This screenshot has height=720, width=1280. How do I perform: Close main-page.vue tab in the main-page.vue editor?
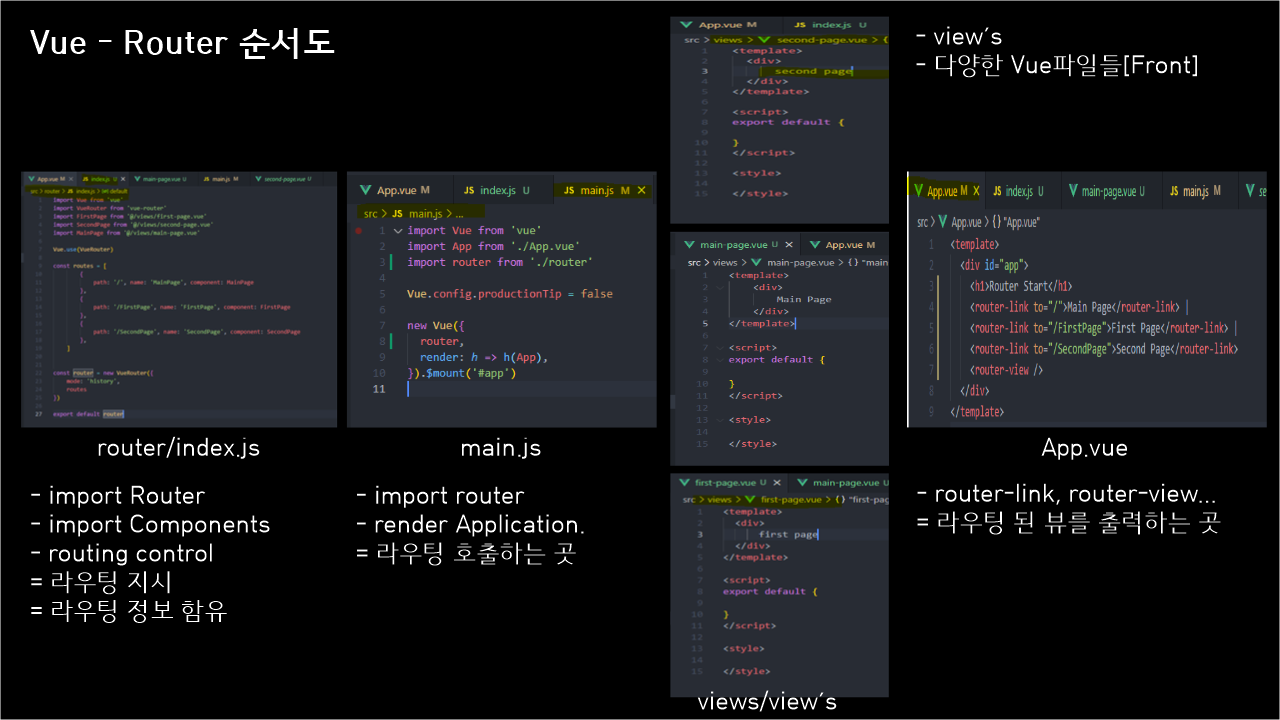pyautogui.click(x=789, y=245)
